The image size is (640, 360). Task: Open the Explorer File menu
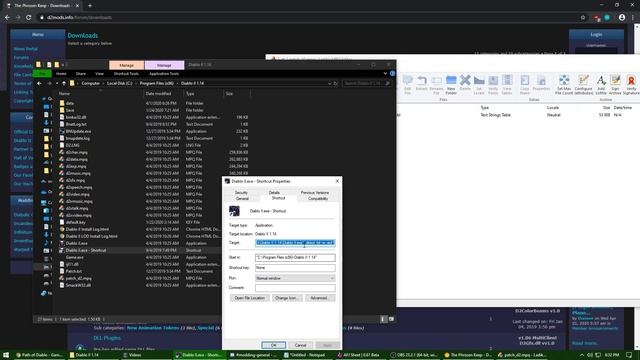click(x=42, y=73)
